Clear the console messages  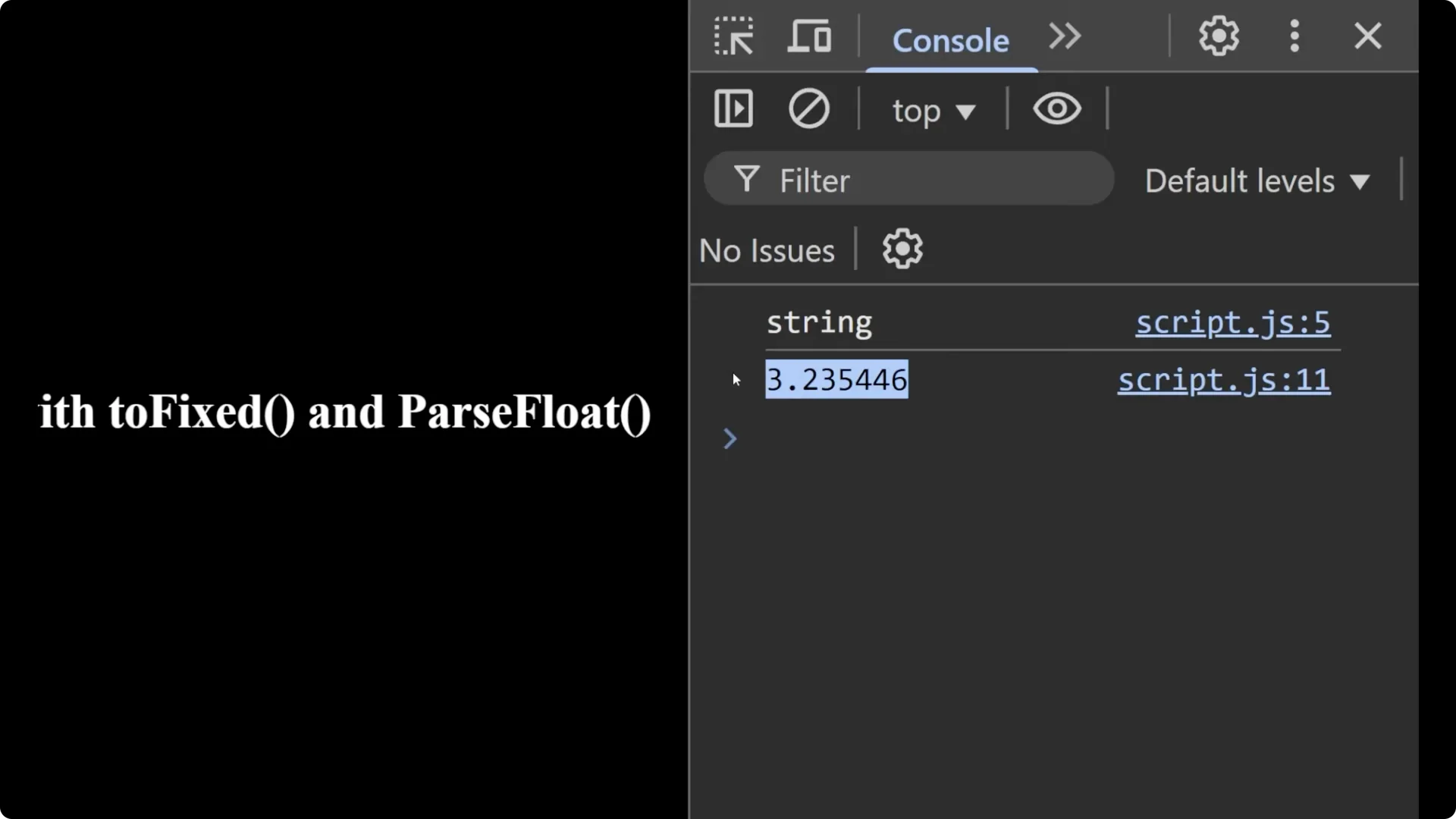[809, 108]
